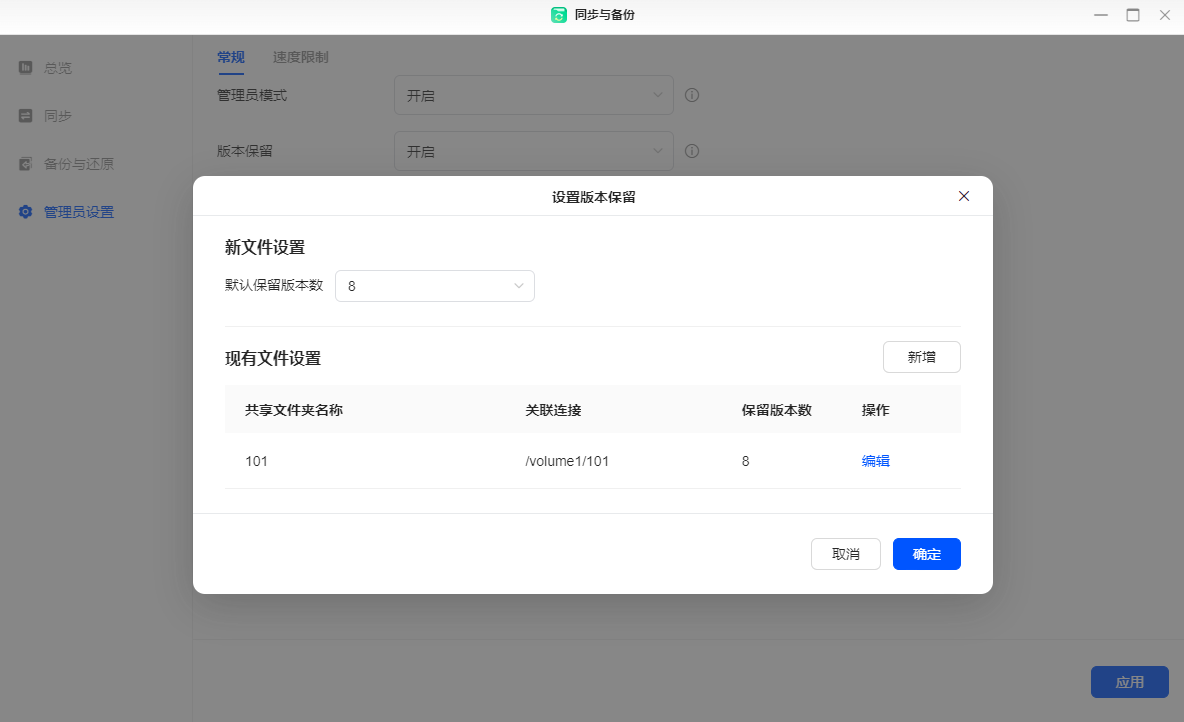Open 备份与还原 in the sidebar

[x=66, y=164]
